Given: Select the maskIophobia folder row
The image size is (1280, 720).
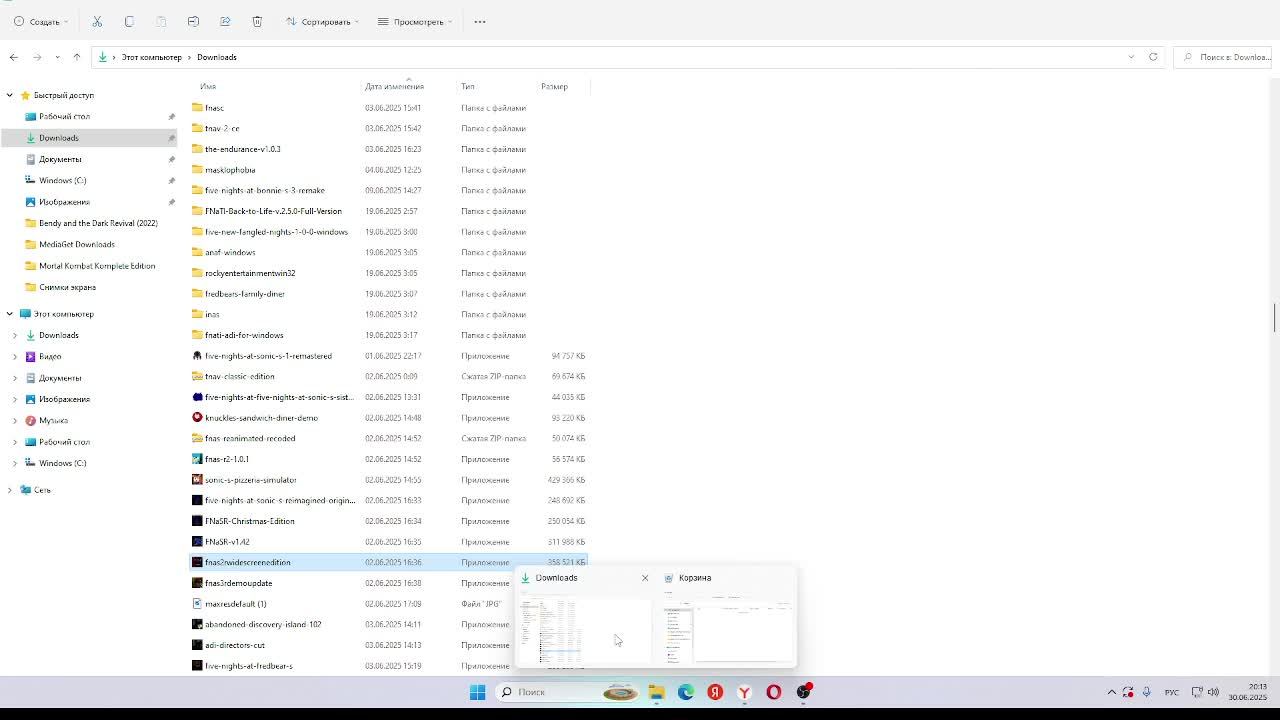Looking at the screenshot, I should tap(388, 170).
